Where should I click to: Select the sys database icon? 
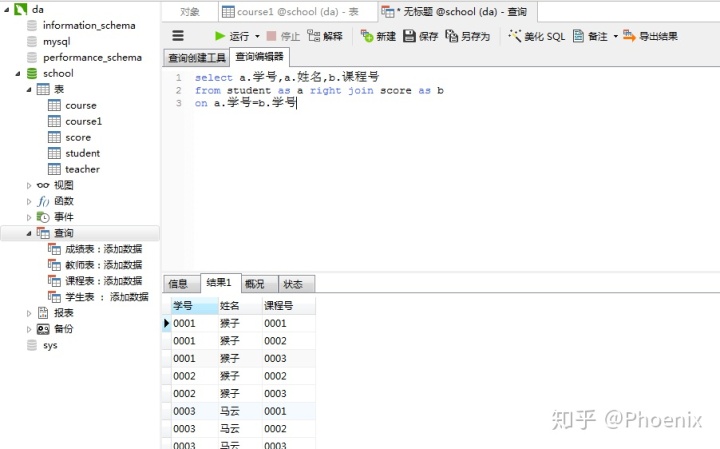pyautogui.click(x=32, y=345)
